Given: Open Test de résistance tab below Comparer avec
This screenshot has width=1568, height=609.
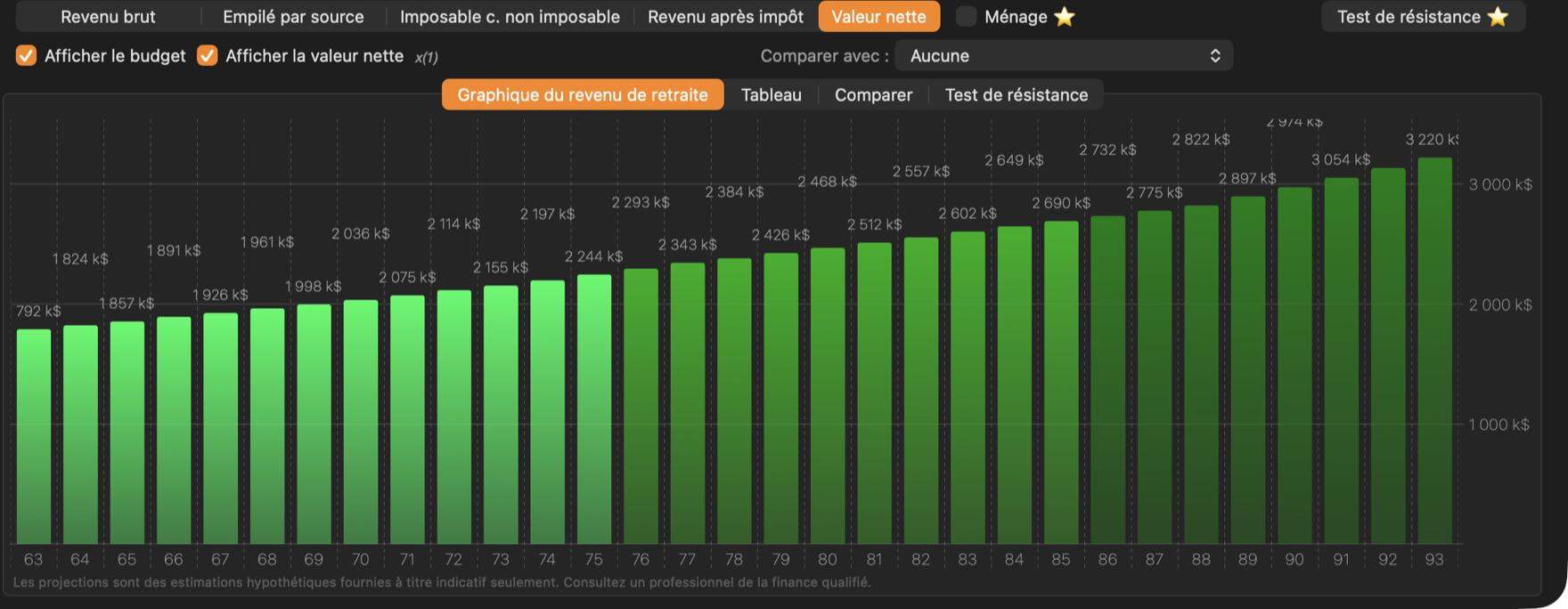Looking at the screenshot, I should pyautogui.click(x=1017, y=95).
